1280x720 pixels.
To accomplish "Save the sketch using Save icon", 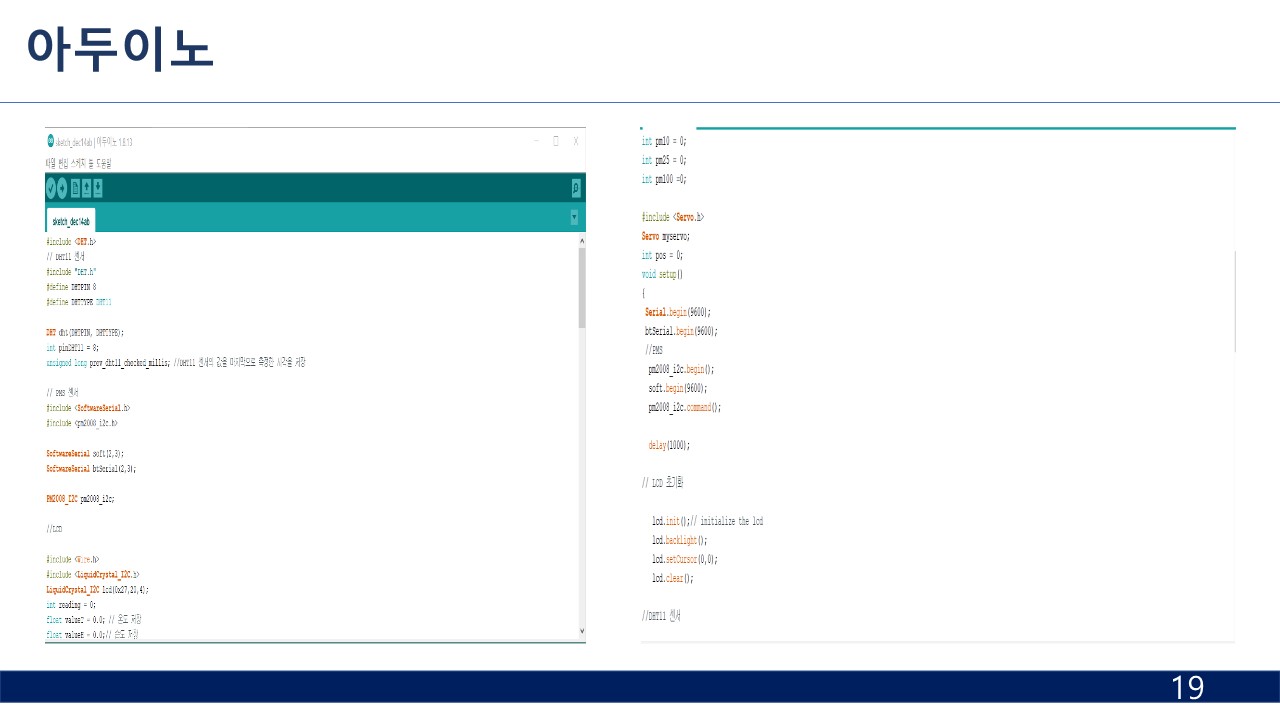I will [98, 188].
